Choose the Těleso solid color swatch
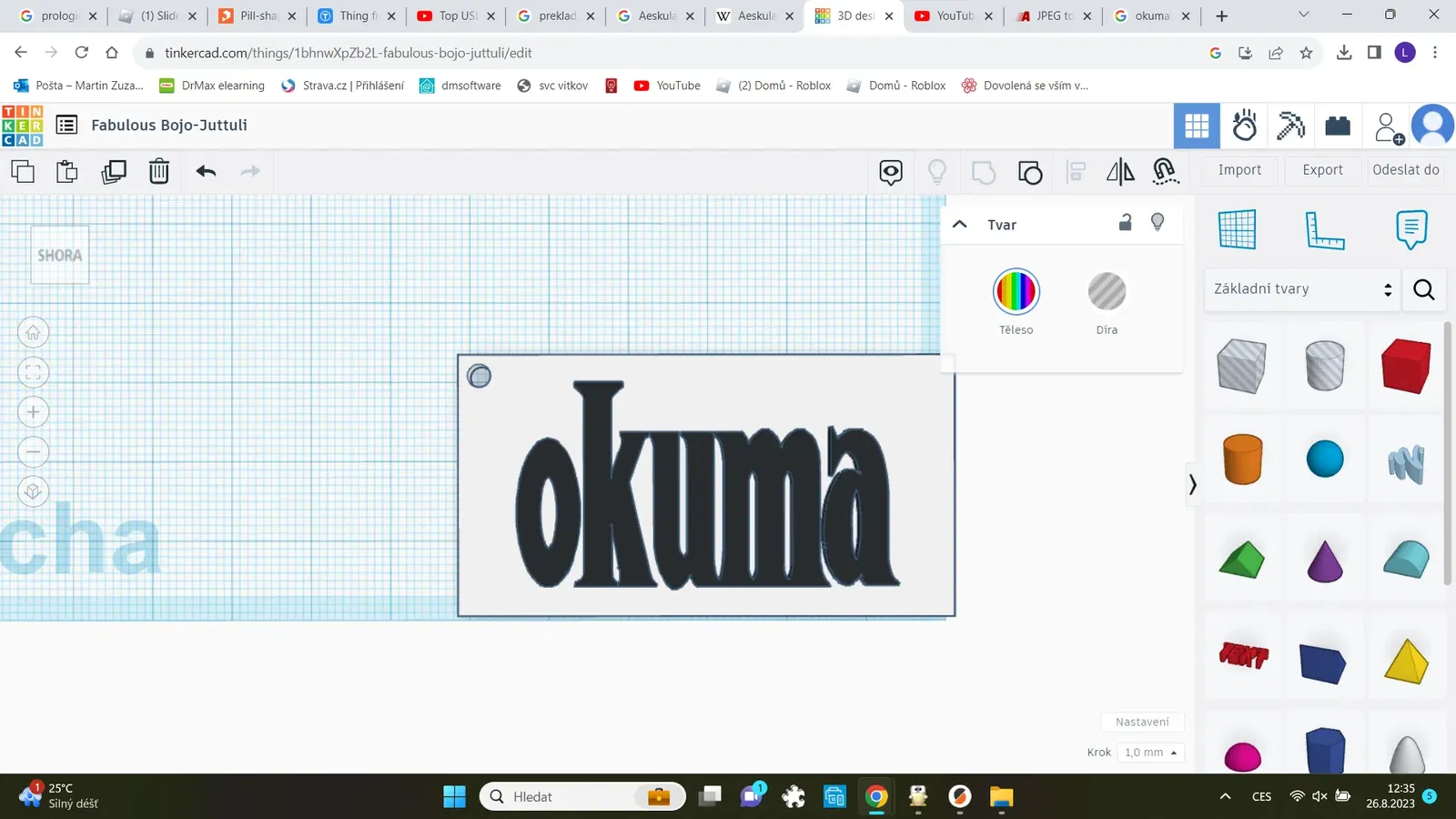The height and width of the screenshot is (819, 1456). (1016, 291)
